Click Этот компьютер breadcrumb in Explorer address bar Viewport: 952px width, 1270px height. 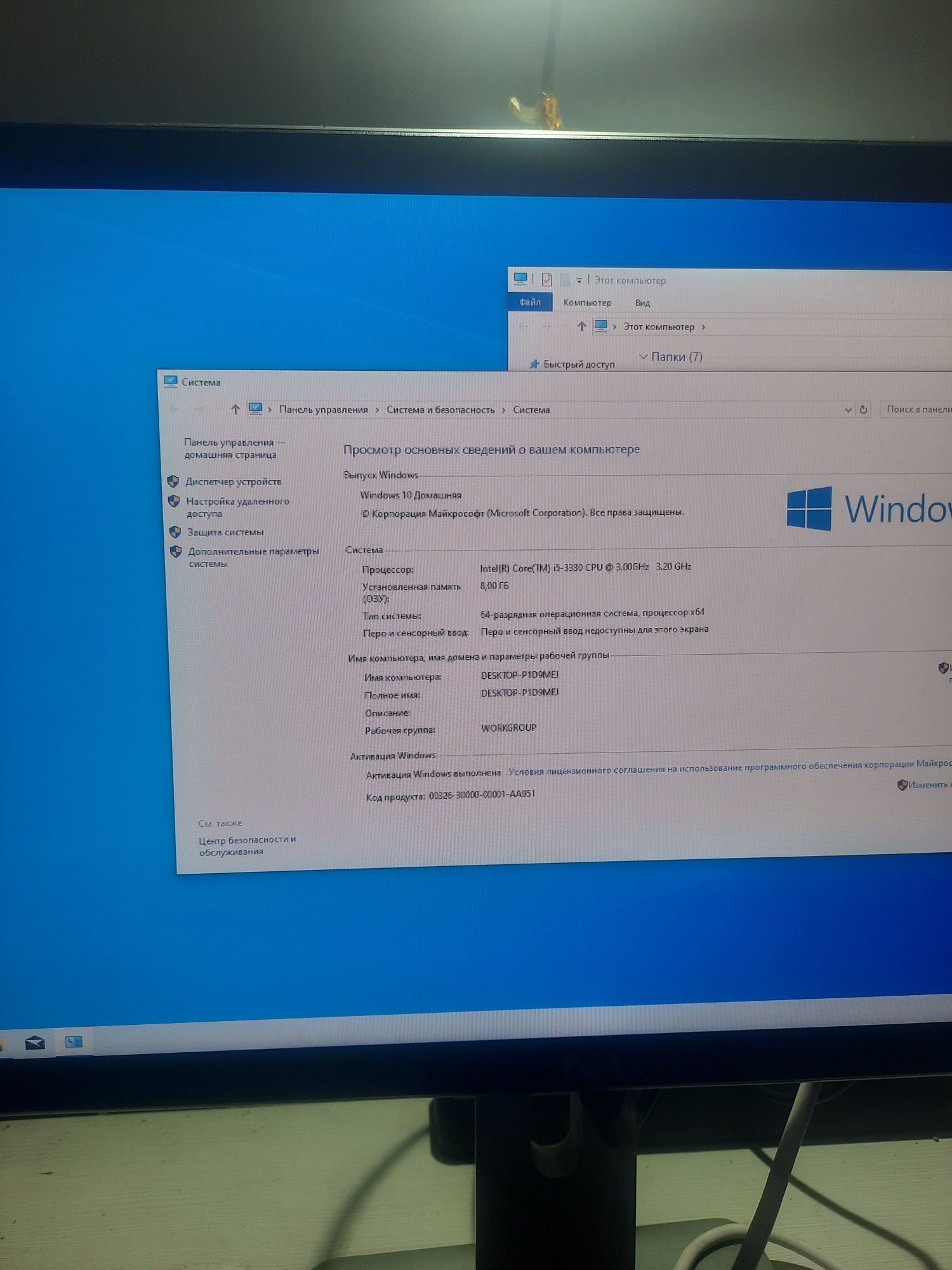click(x=658, y=326)
